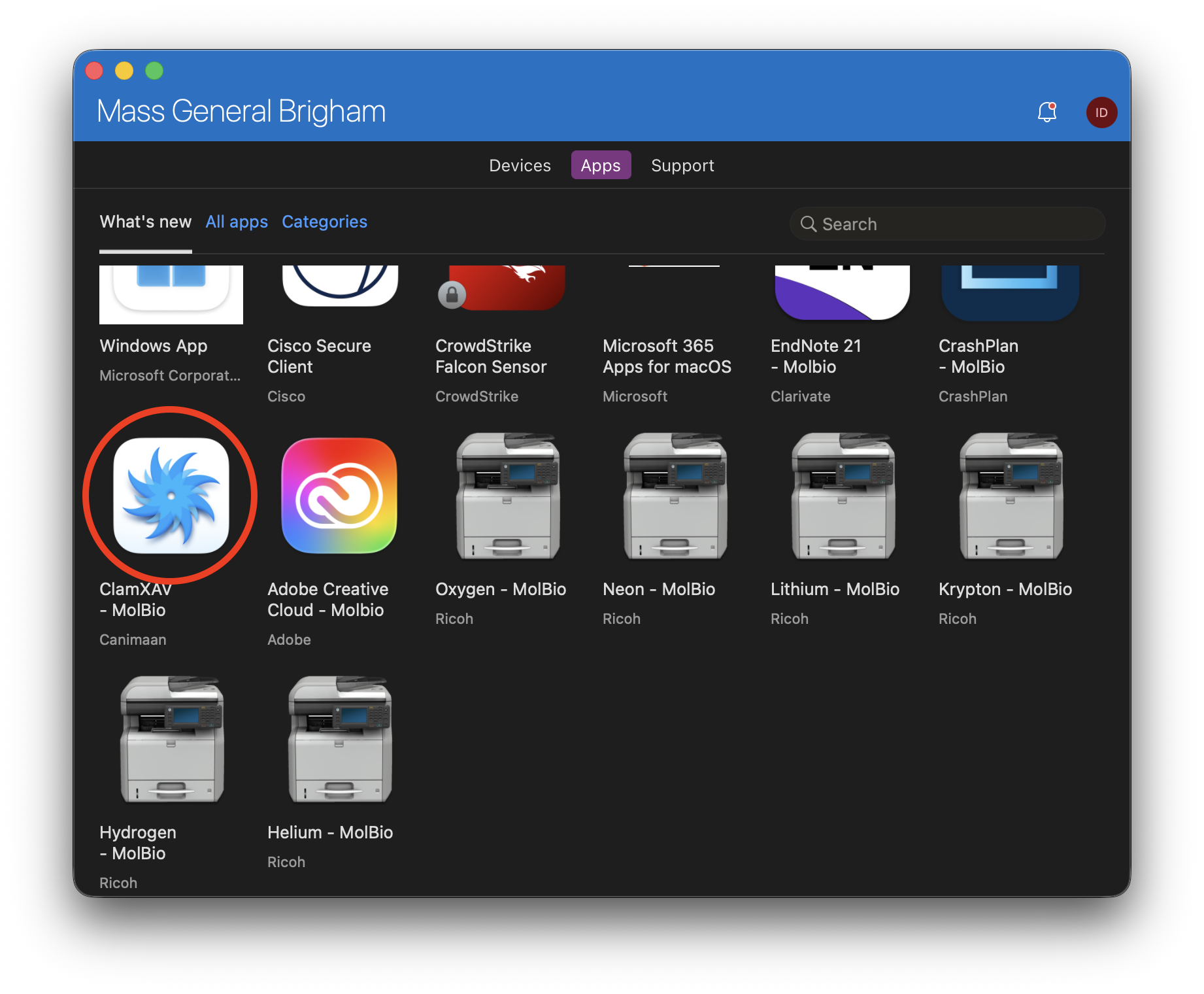Click the Clarivate publisher label
Image resolution: width=1204 pixels, height=994 pixels.
click(801, 396)
